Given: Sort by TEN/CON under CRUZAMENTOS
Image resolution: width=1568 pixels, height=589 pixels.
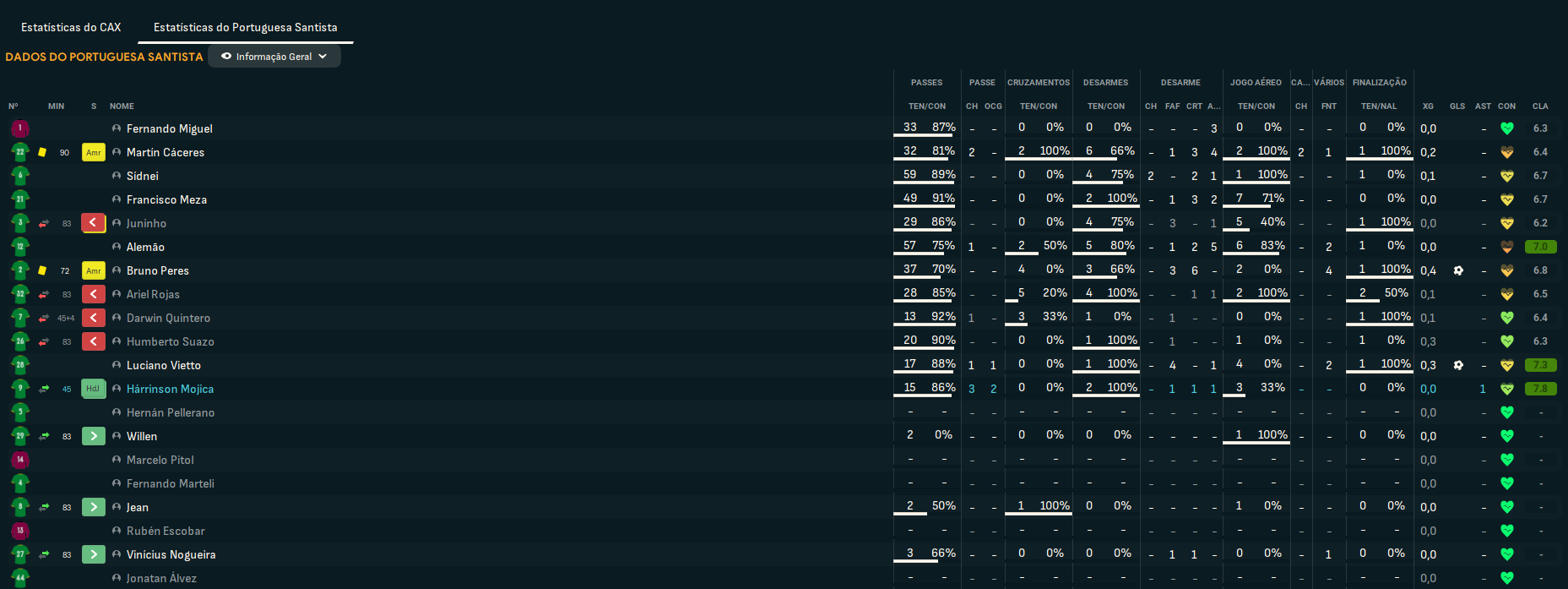Looking at the screenshot, I should coord(1039,106).
